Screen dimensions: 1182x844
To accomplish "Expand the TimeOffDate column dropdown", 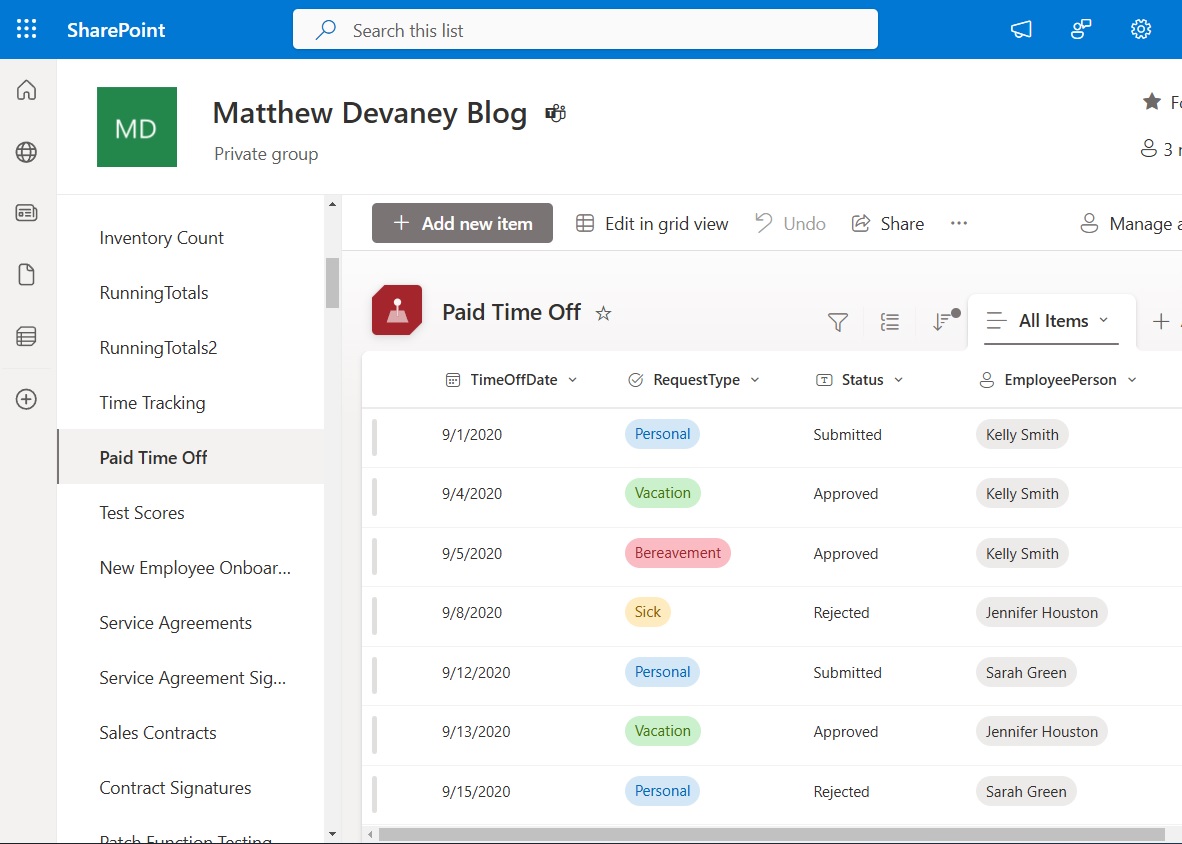I will point(573,380).
